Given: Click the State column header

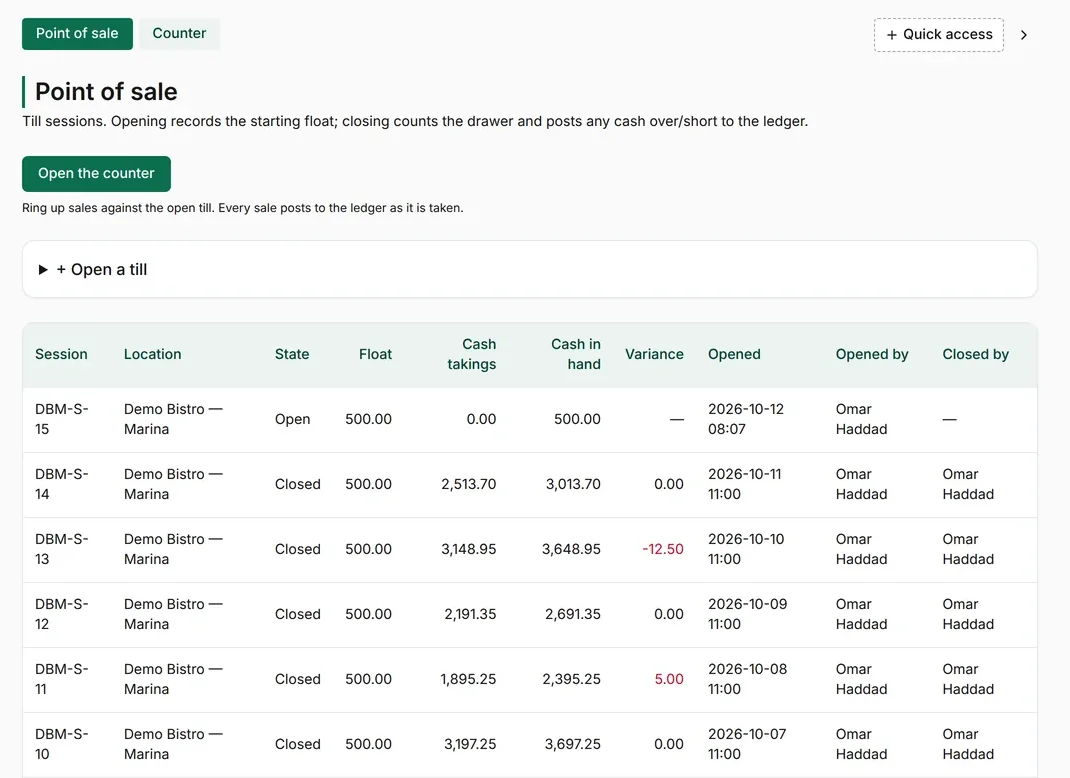Looking at the screenshot, I should [x=292, y=354].
